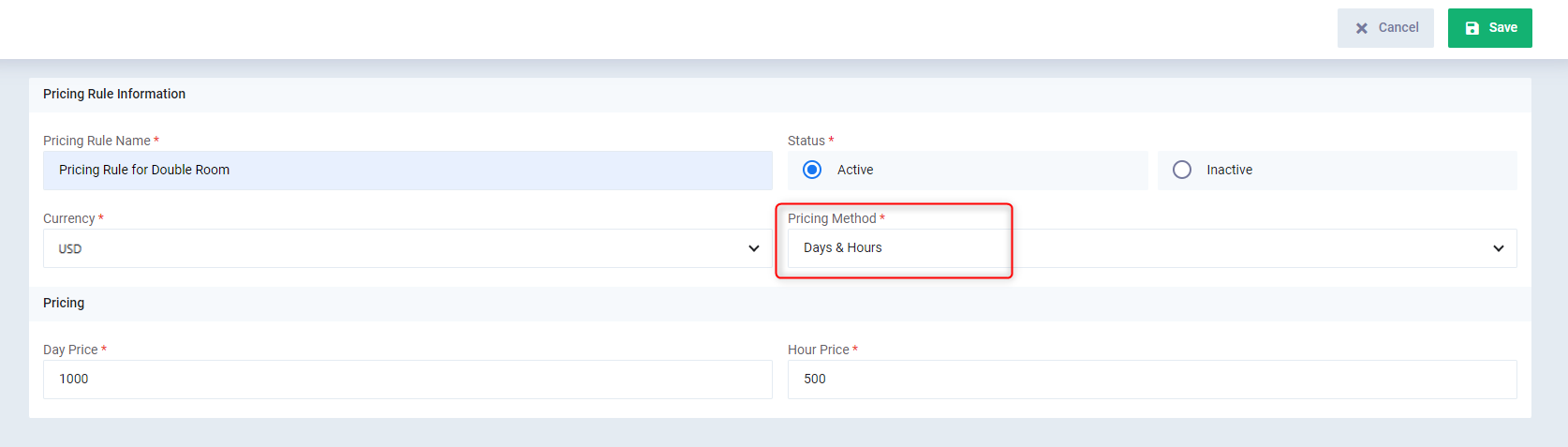This screenshot has height=447, width=1568.
Task: Click the floppy disk icon on Save
Action: (x=1472, y=28)
